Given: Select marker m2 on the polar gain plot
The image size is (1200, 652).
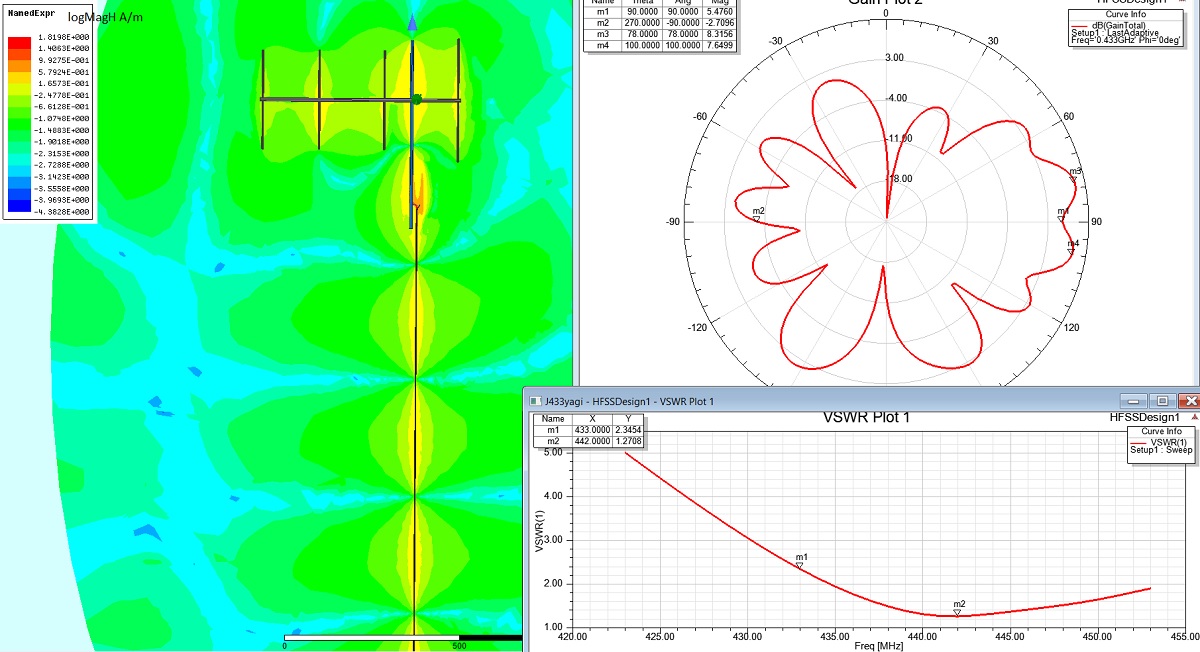Looking at the screenshot, I should pos(757,218).
